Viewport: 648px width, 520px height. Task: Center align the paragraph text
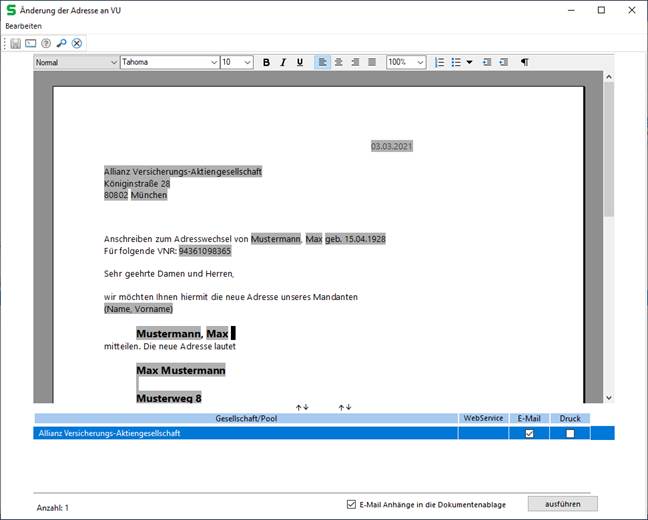[339, 62]
